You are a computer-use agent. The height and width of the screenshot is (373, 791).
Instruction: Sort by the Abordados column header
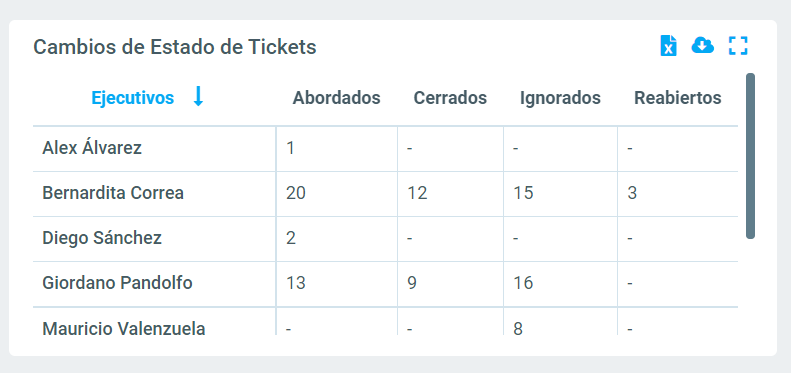(x=336, y=98)
